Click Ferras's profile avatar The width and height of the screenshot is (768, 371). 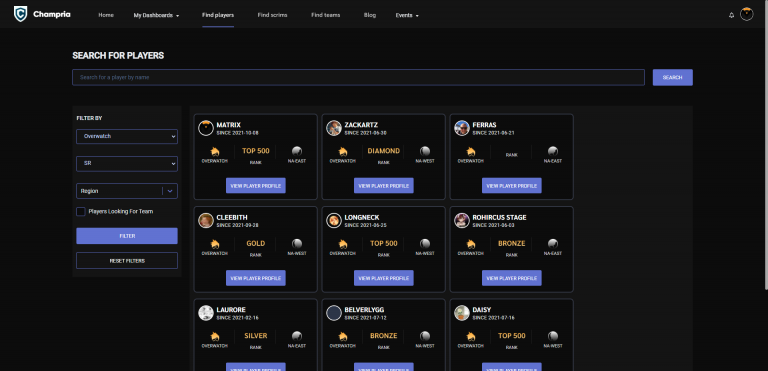click(462, 128)
